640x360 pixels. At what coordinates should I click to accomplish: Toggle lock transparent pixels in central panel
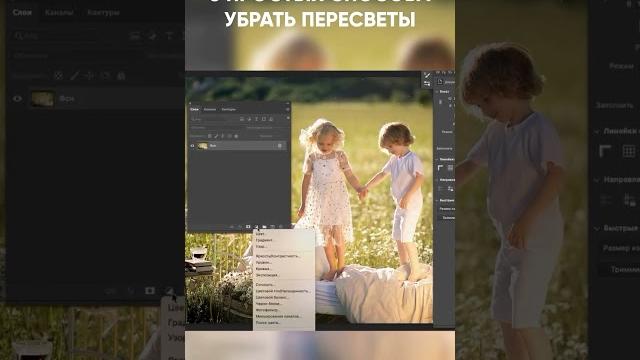point(209,136)
